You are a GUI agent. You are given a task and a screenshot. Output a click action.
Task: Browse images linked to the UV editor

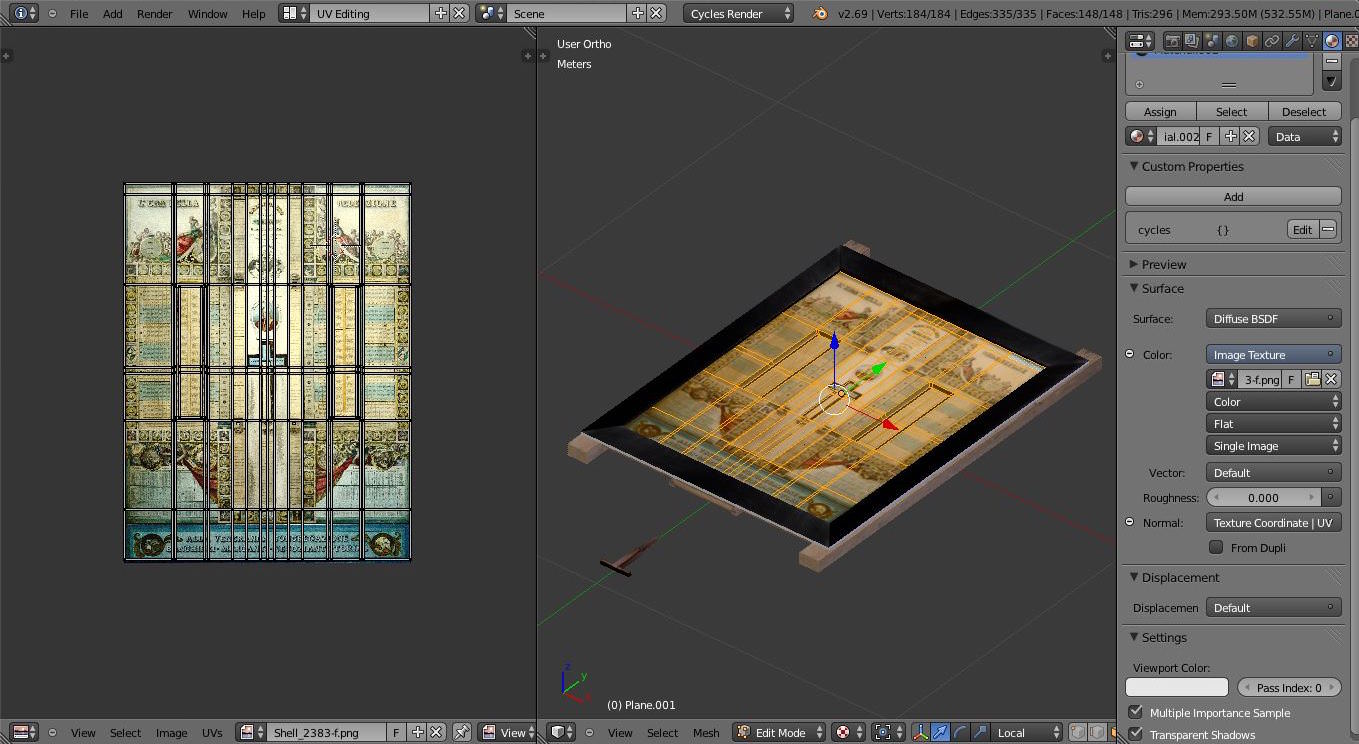coord(252,732)
